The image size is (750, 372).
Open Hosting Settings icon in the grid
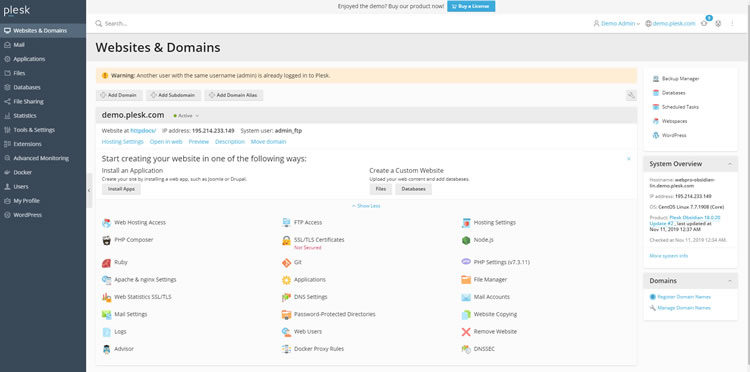[466, 223]
